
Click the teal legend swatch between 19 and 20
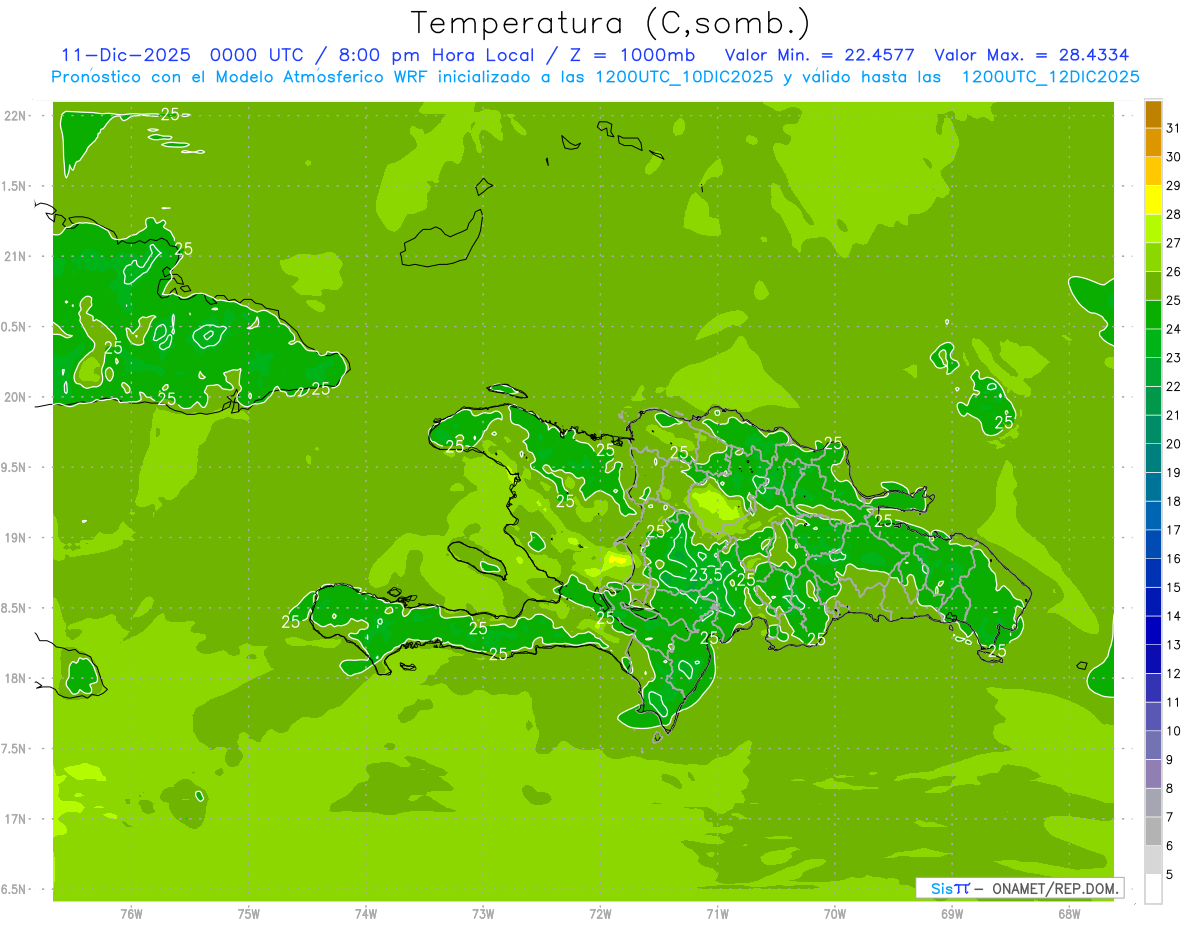1153,458
